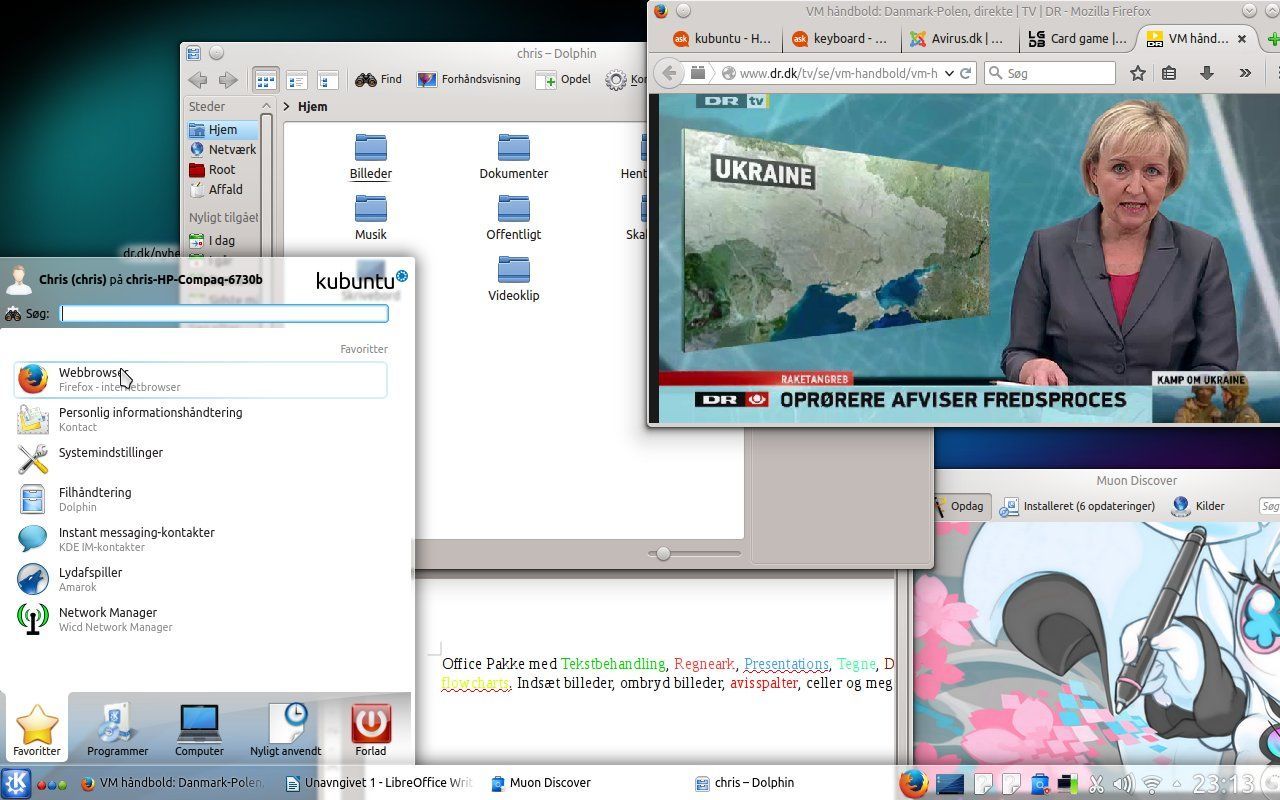The image size is (1280, 800).
Task: Bookmark the page with the star icon
Action: [1135, 72]
